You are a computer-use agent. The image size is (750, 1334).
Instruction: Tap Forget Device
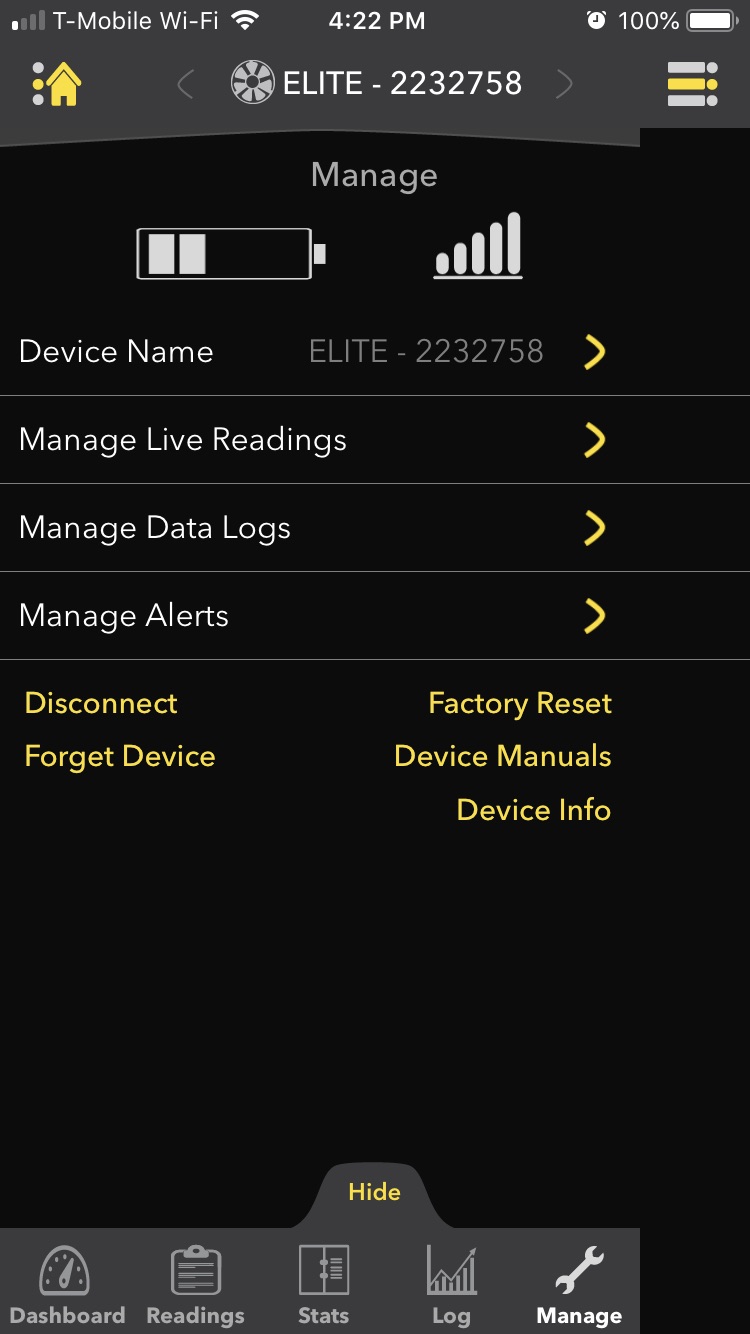point(120,757)
